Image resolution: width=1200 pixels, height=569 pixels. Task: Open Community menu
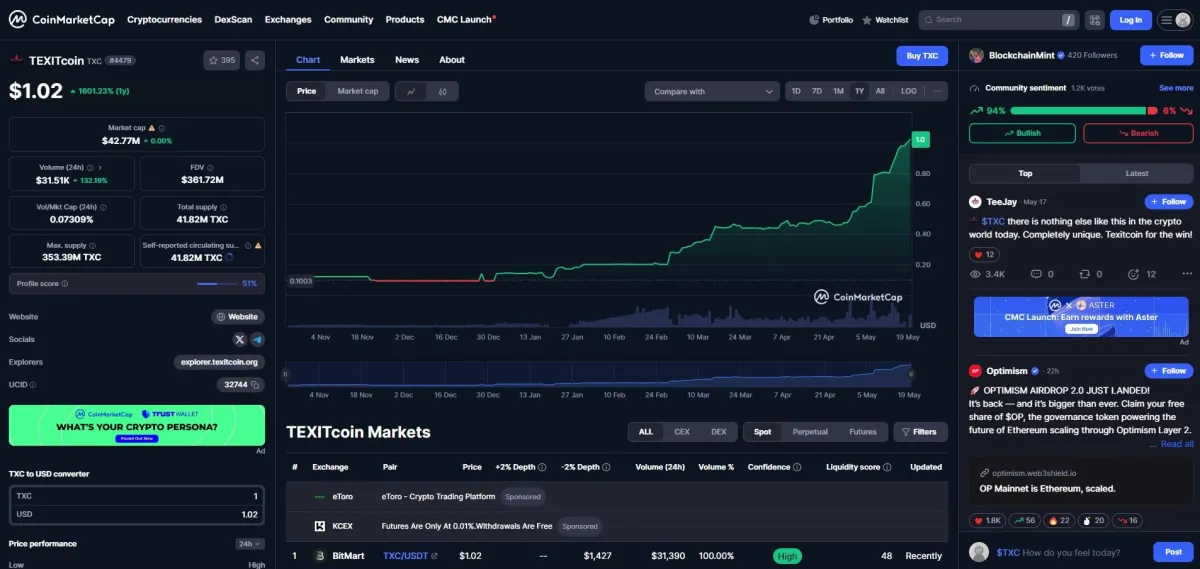click(348, 19)
